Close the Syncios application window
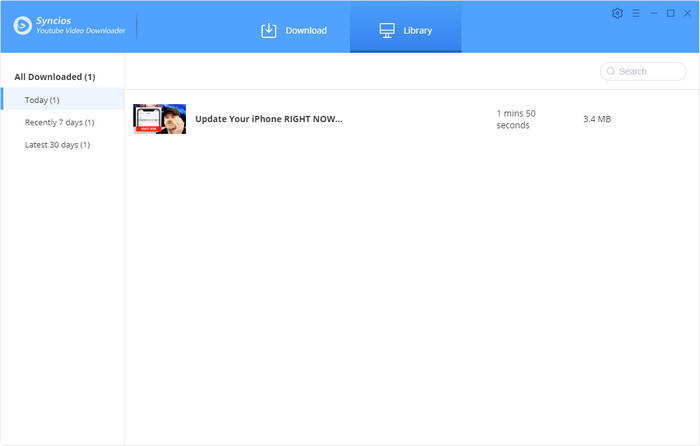The image size is (700, 446). click(687, 13)
